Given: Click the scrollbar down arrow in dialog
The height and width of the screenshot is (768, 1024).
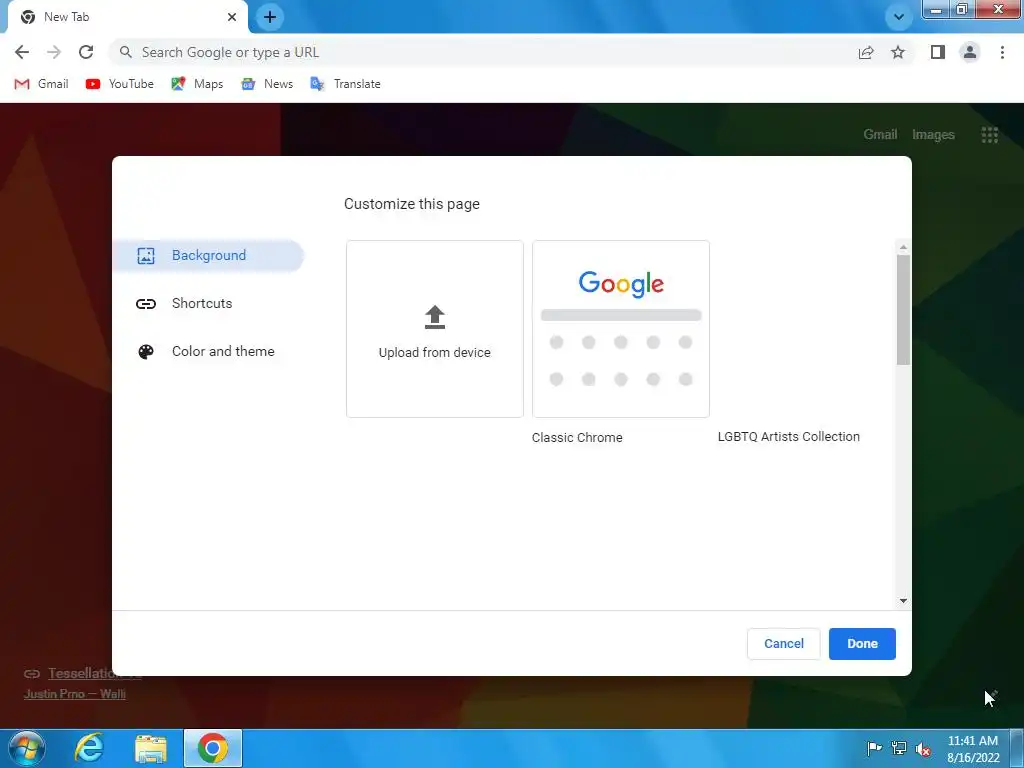Looking at the screenshot, I should pyautogui.click(x=903, y=601).
